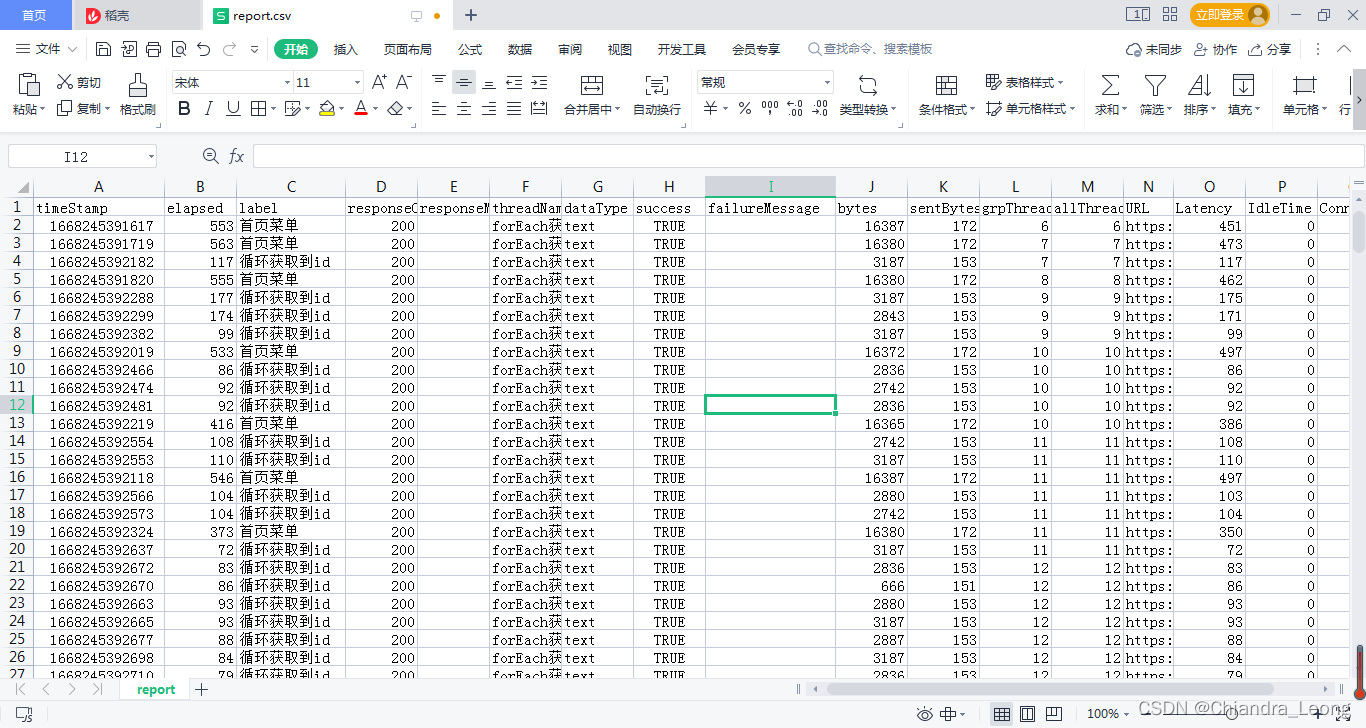The width and height of the screenshot is (1366, 728).
Task: Switch to normal view in status bar
Action: [x=1001, y=714]
